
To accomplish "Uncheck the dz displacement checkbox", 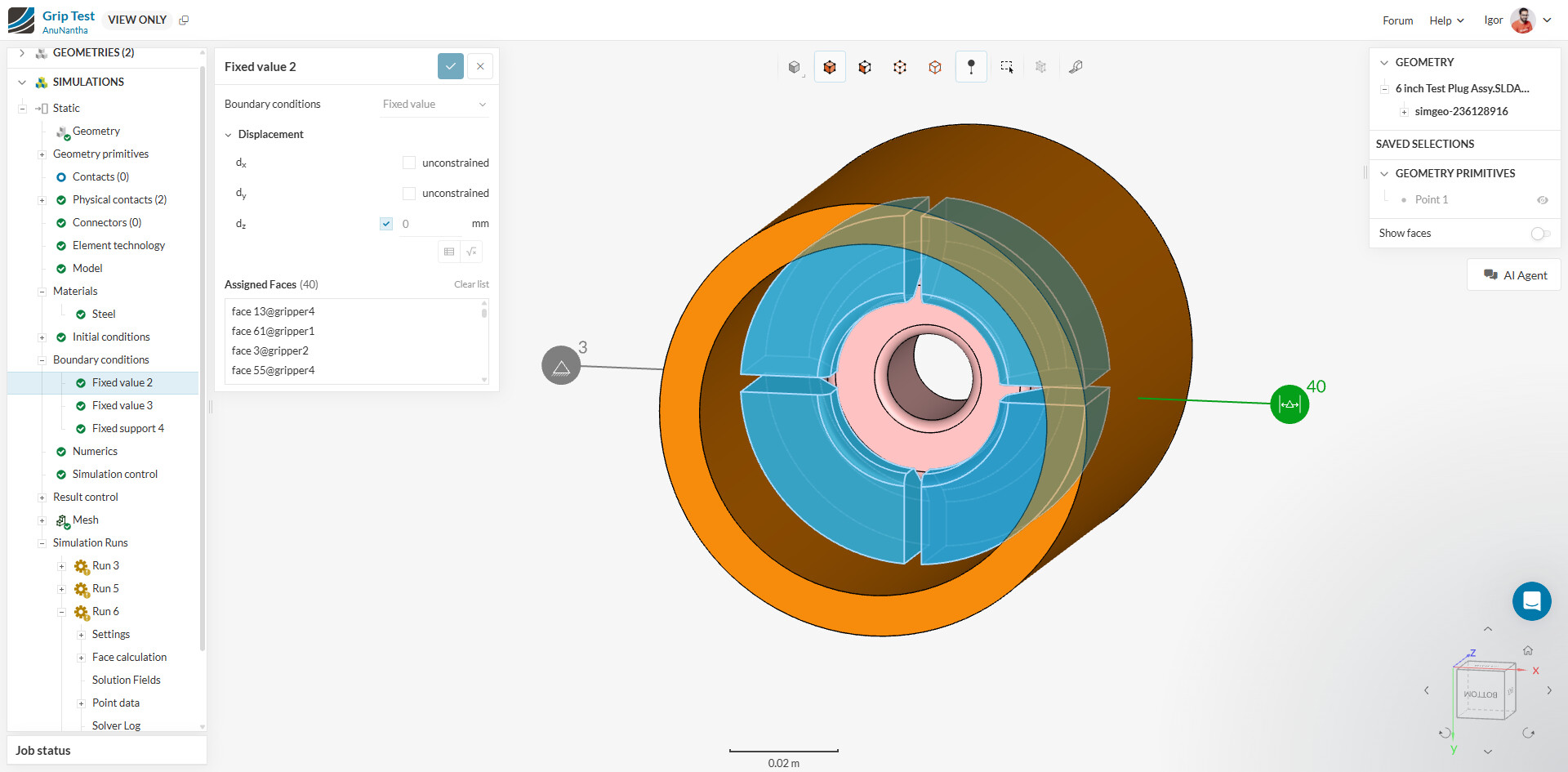I will pos(386,224).
